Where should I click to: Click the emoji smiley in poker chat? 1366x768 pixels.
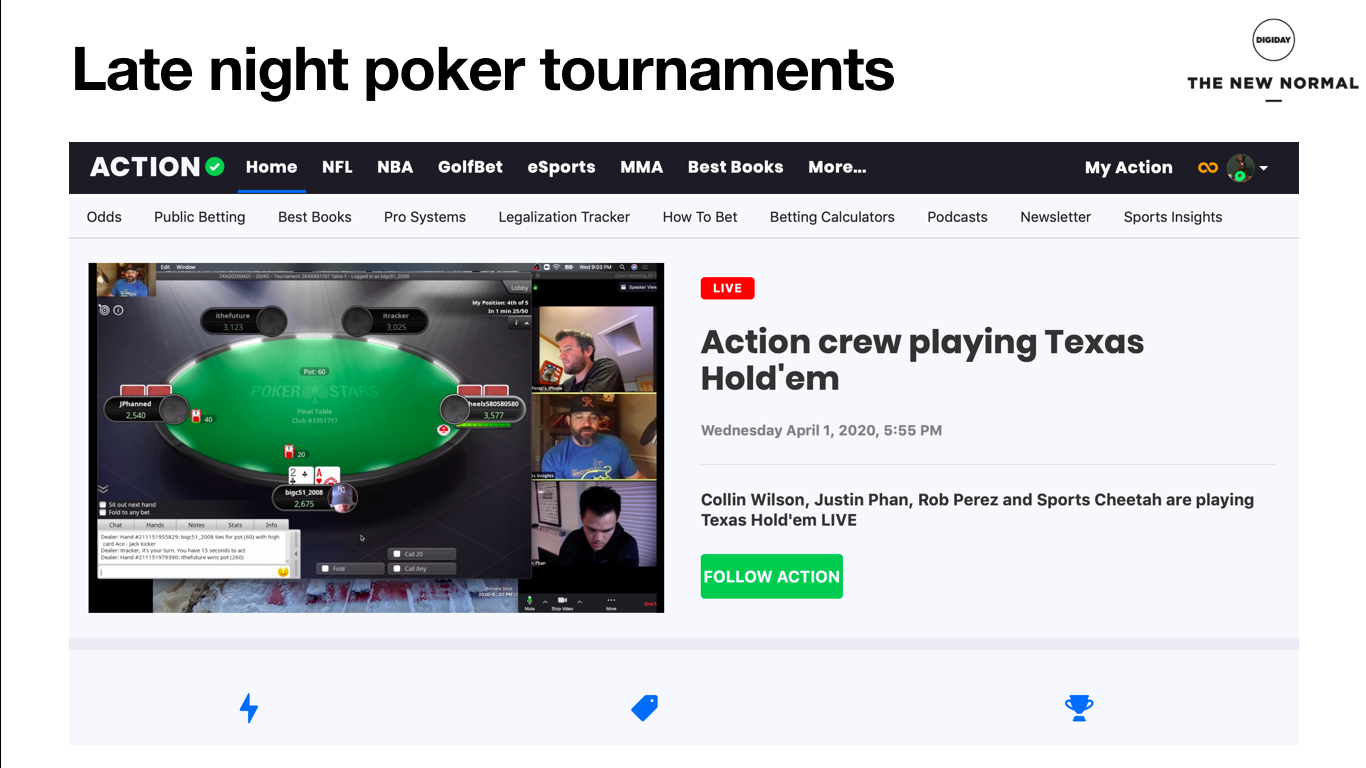(x=283, y=571)
